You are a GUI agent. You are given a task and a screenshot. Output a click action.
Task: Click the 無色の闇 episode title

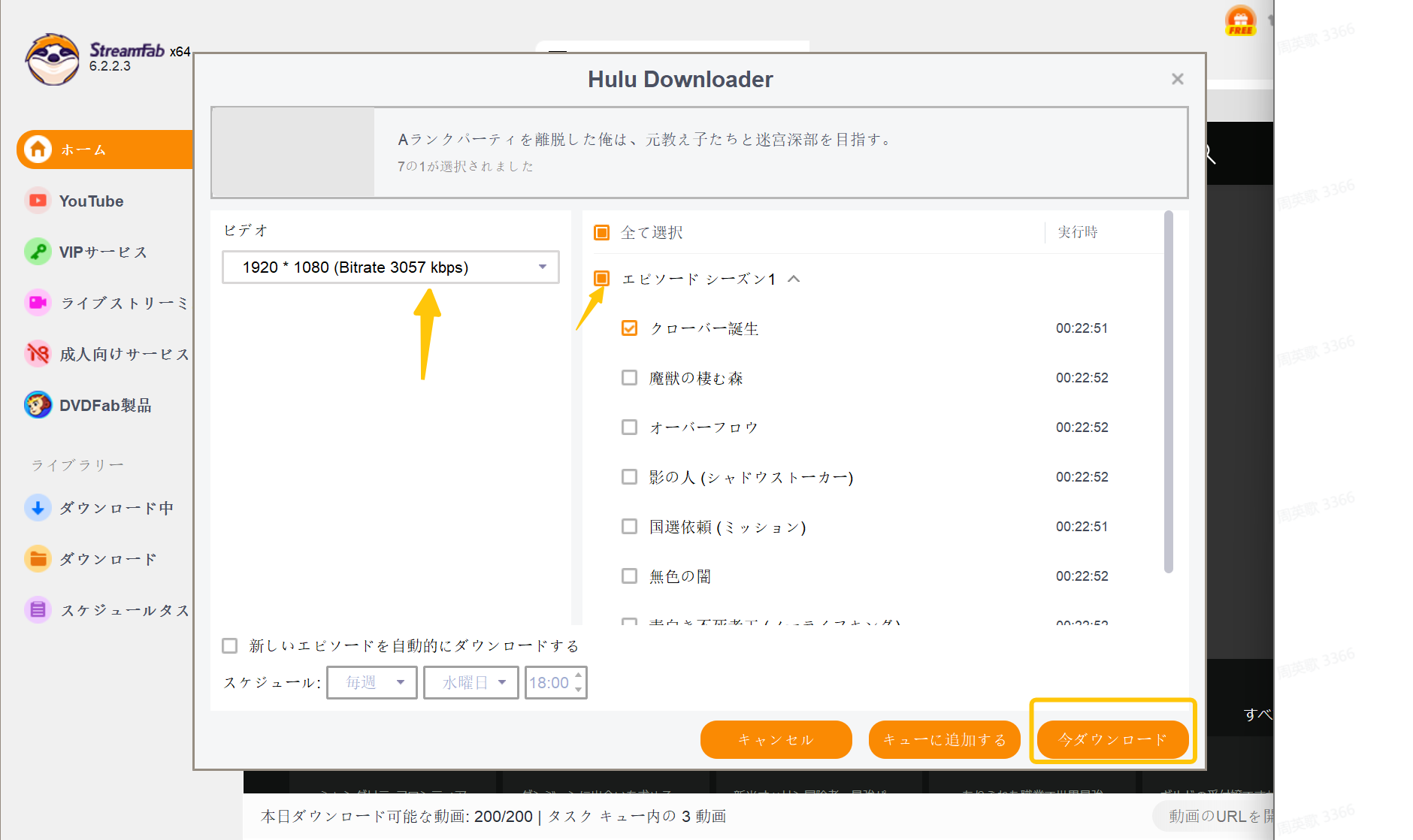680,576
